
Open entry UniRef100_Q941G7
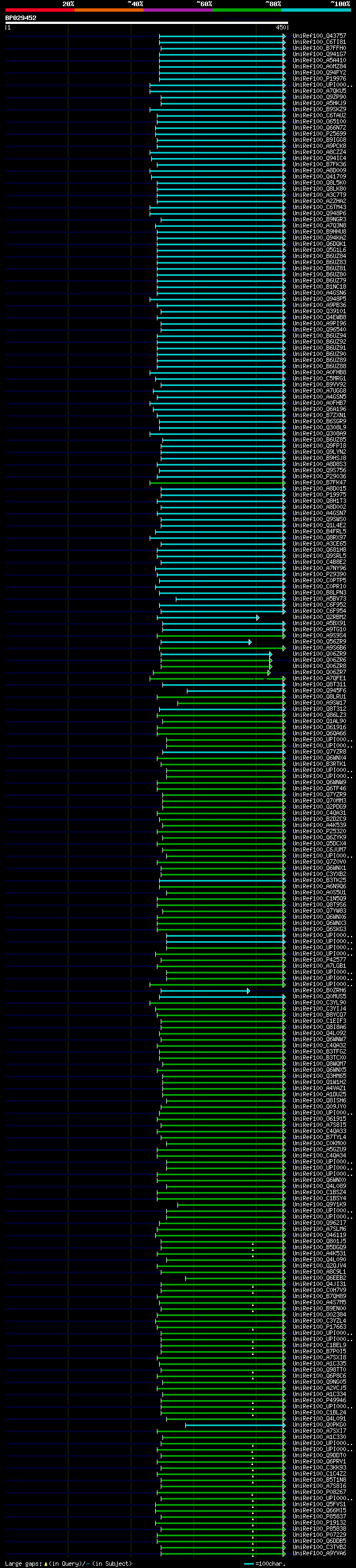(319, 54)
